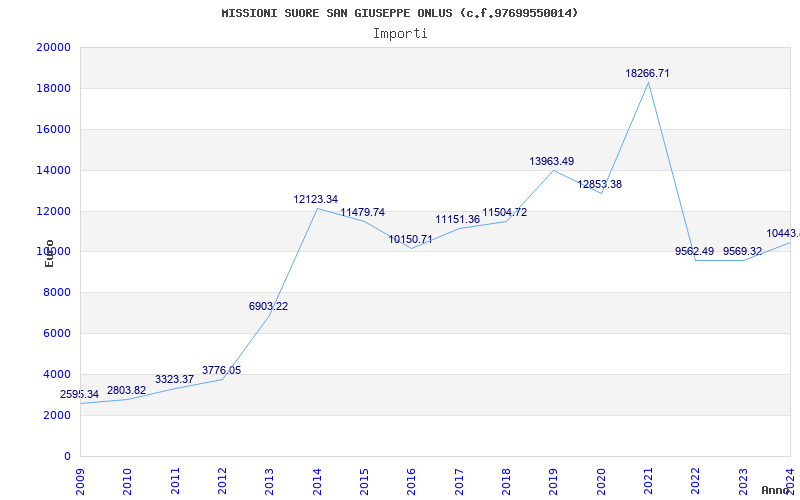Select data label 6903.22
This screenshot has width=800, height=500.
(x=268, y=306)
